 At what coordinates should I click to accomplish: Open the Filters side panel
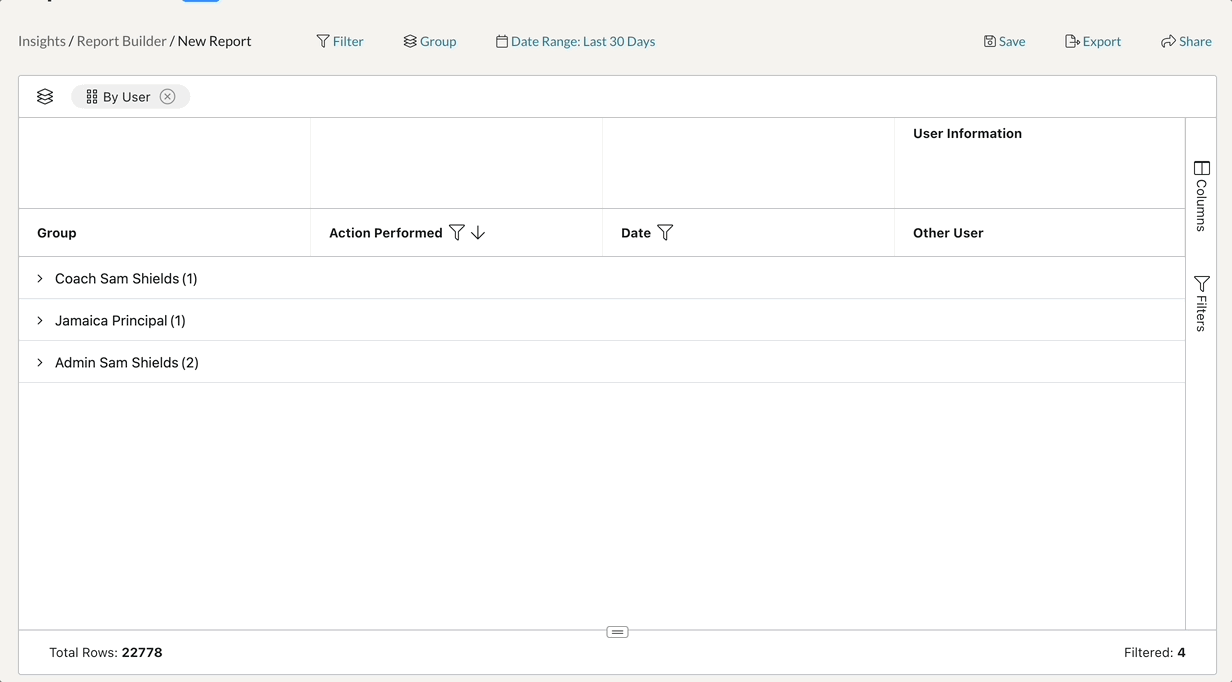1201,303
